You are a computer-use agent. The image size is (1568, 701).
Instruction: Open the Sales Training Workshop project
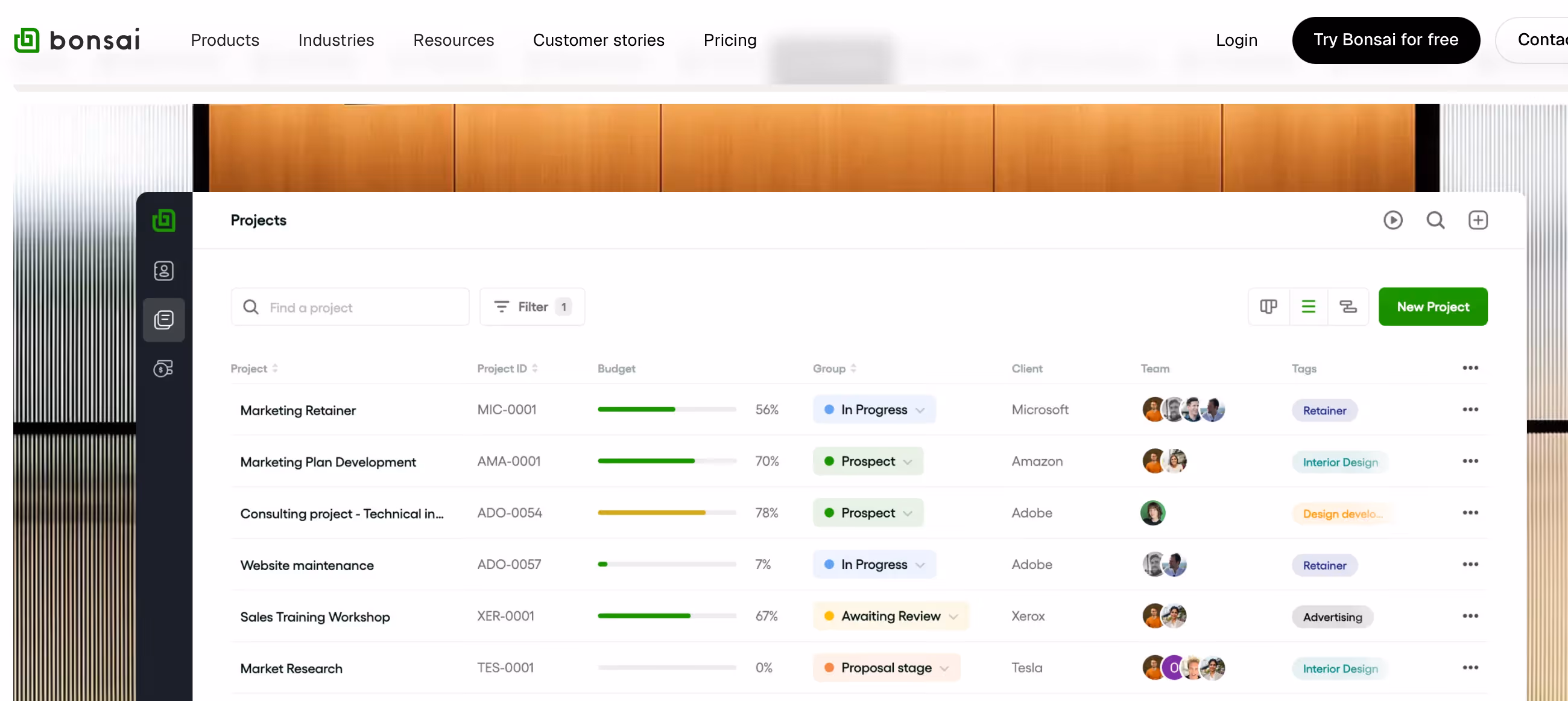pyautogui.click(x=315, y=617)
